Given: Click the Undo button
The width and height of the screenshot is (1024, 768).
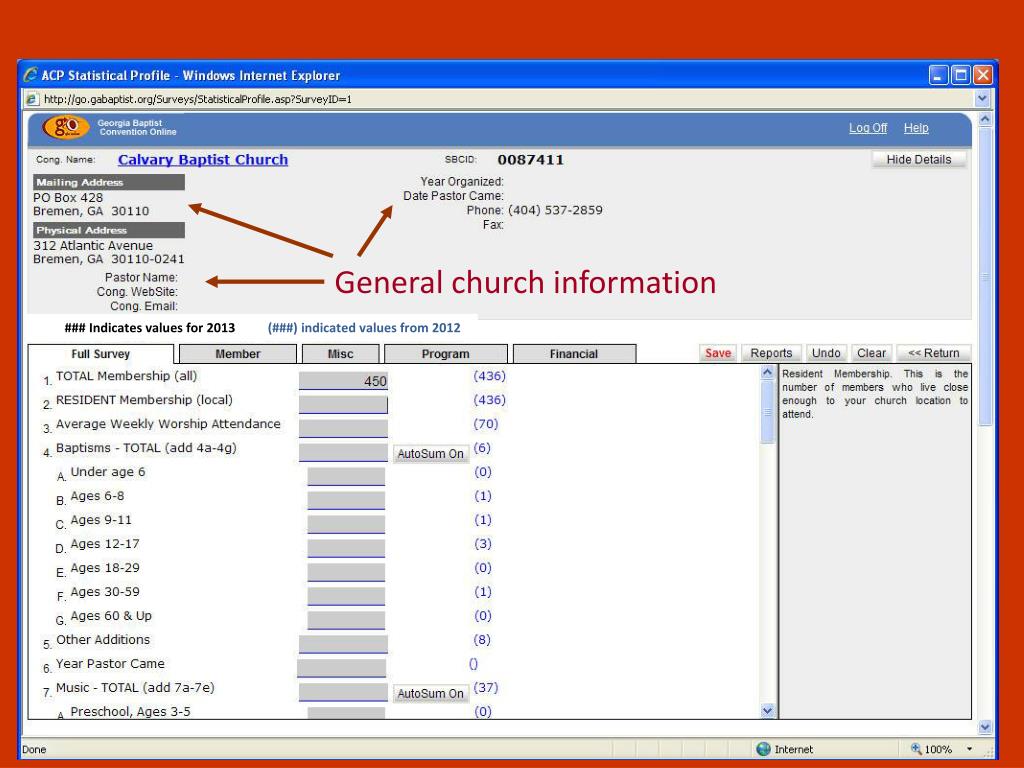Looking at the screenshot, I should coord(825,353).
